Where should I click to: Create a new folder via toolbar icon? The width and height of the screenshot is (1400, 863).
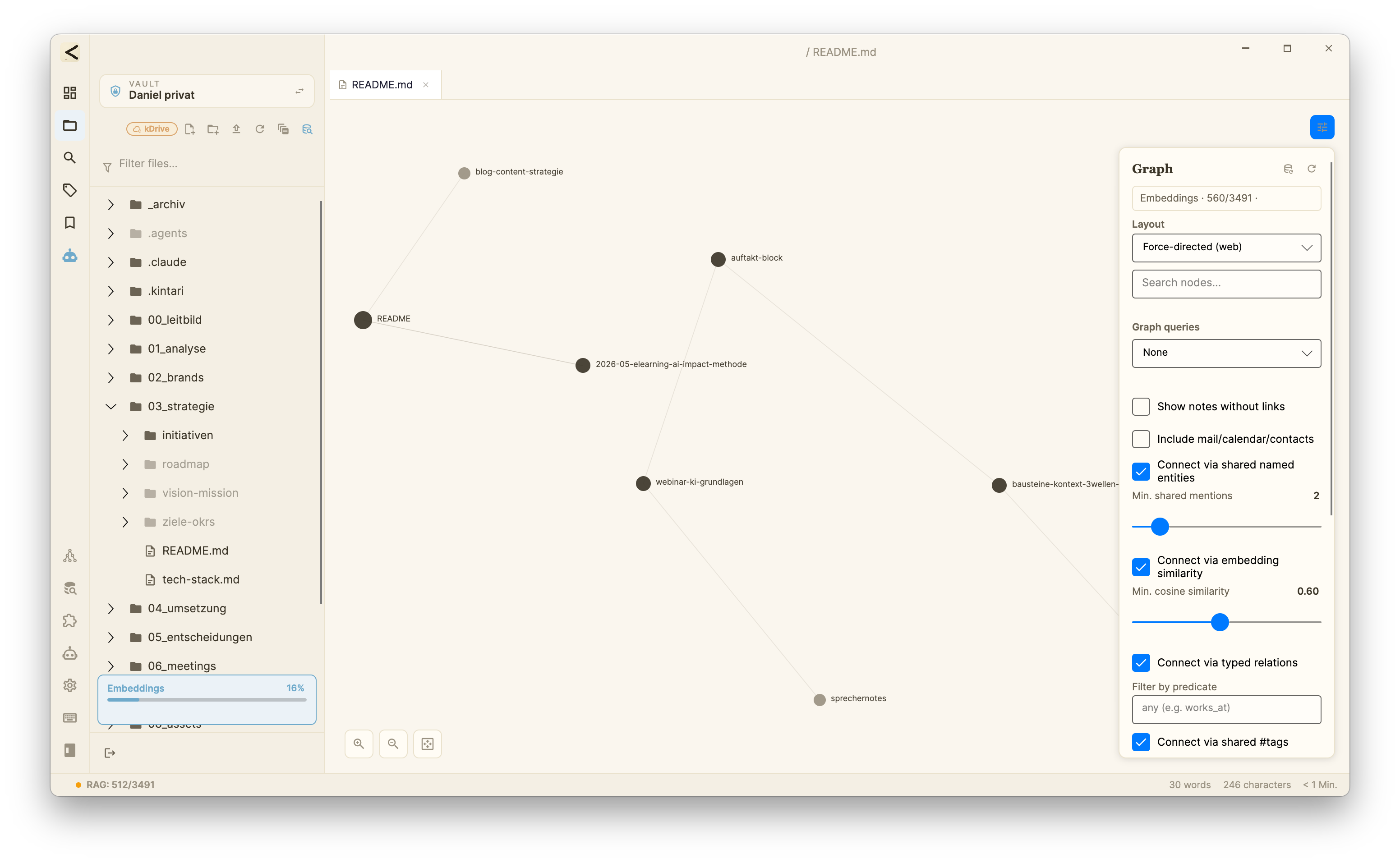click(x=213, y=129)
